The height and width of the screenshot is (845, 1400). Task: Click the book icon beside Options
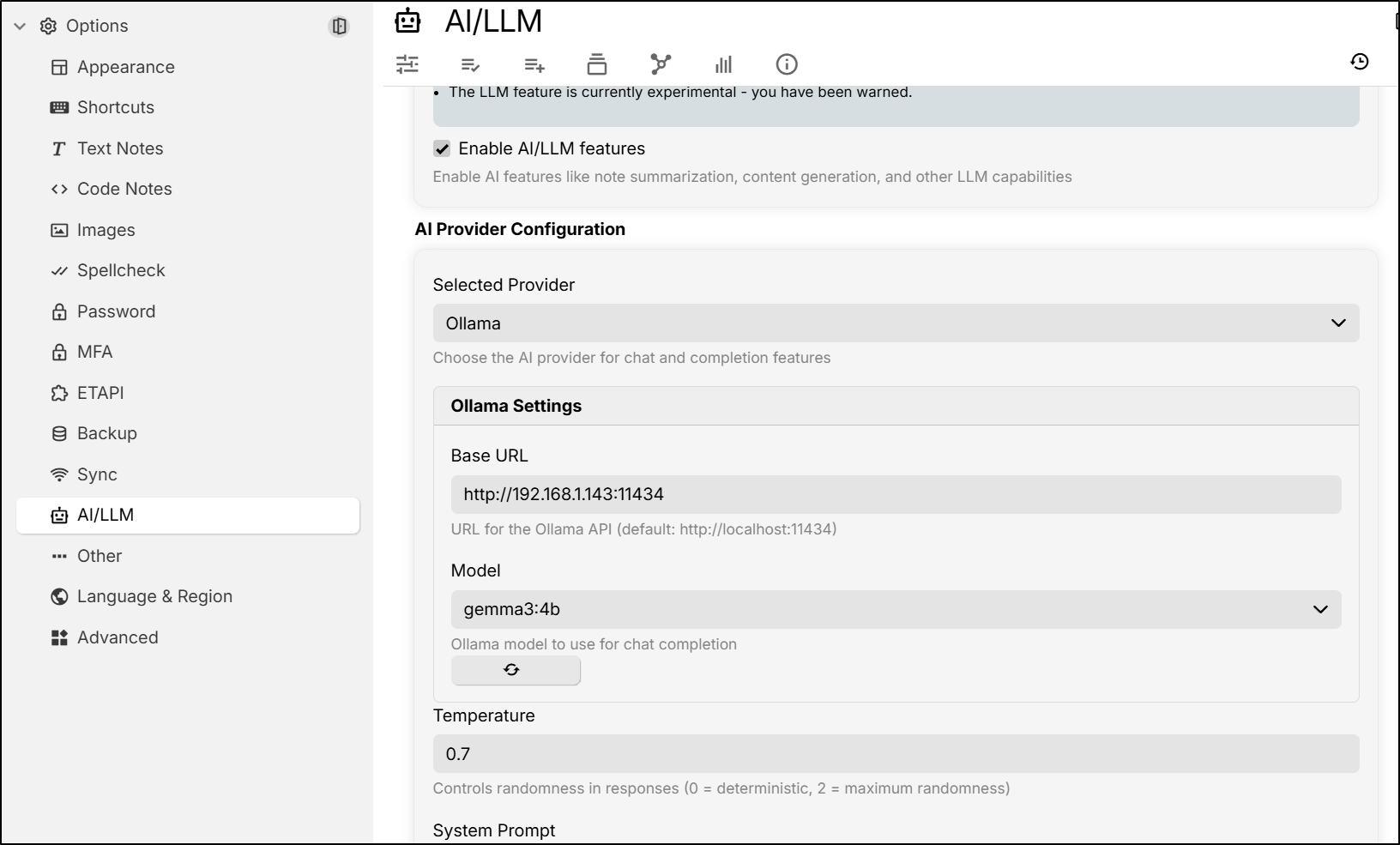point(340,27)
